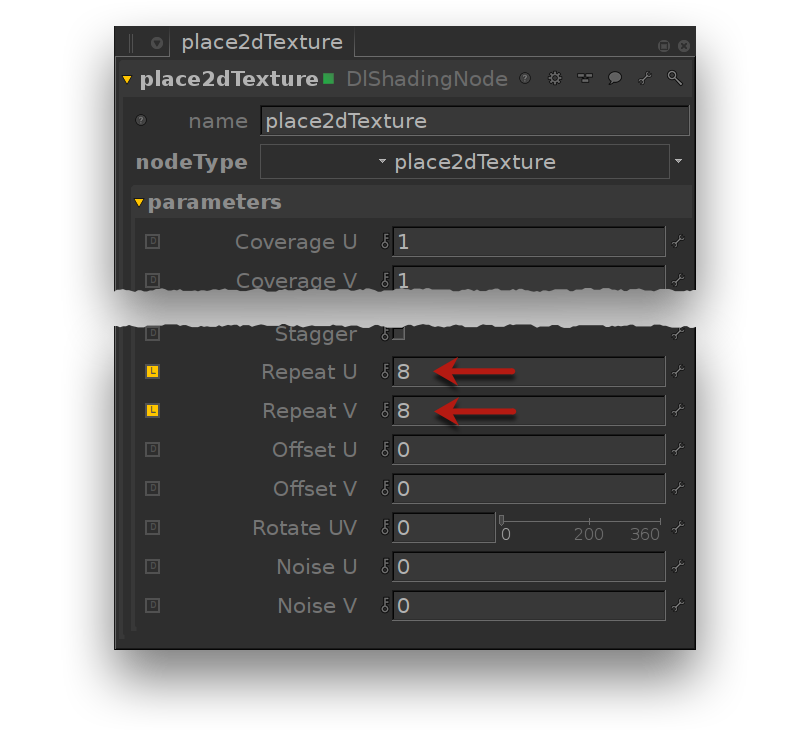Open the tab menu arrow left of place2dTexture tab
This screenshot has height=730, width=812.
[157, 44]
